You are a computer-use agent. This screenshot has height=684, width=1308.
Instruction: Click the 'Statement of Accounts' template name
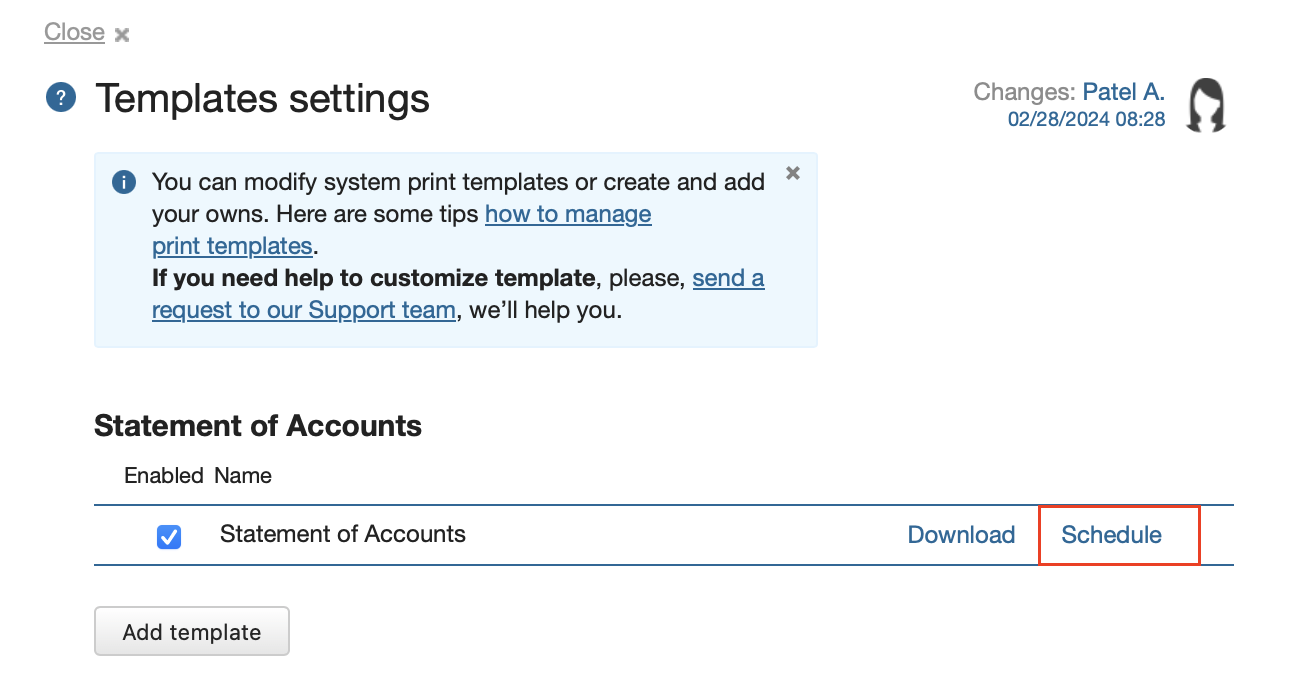pyautogui.click(x=343, y=534)
